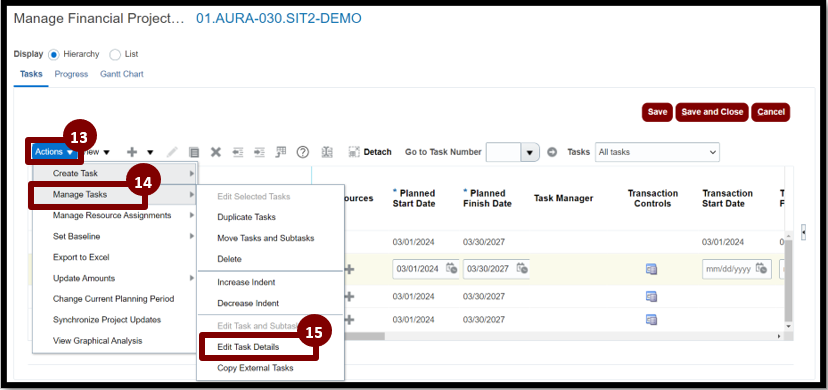Click the freeze columns icon before Detach
828x390 pixels.
[327, 152]
